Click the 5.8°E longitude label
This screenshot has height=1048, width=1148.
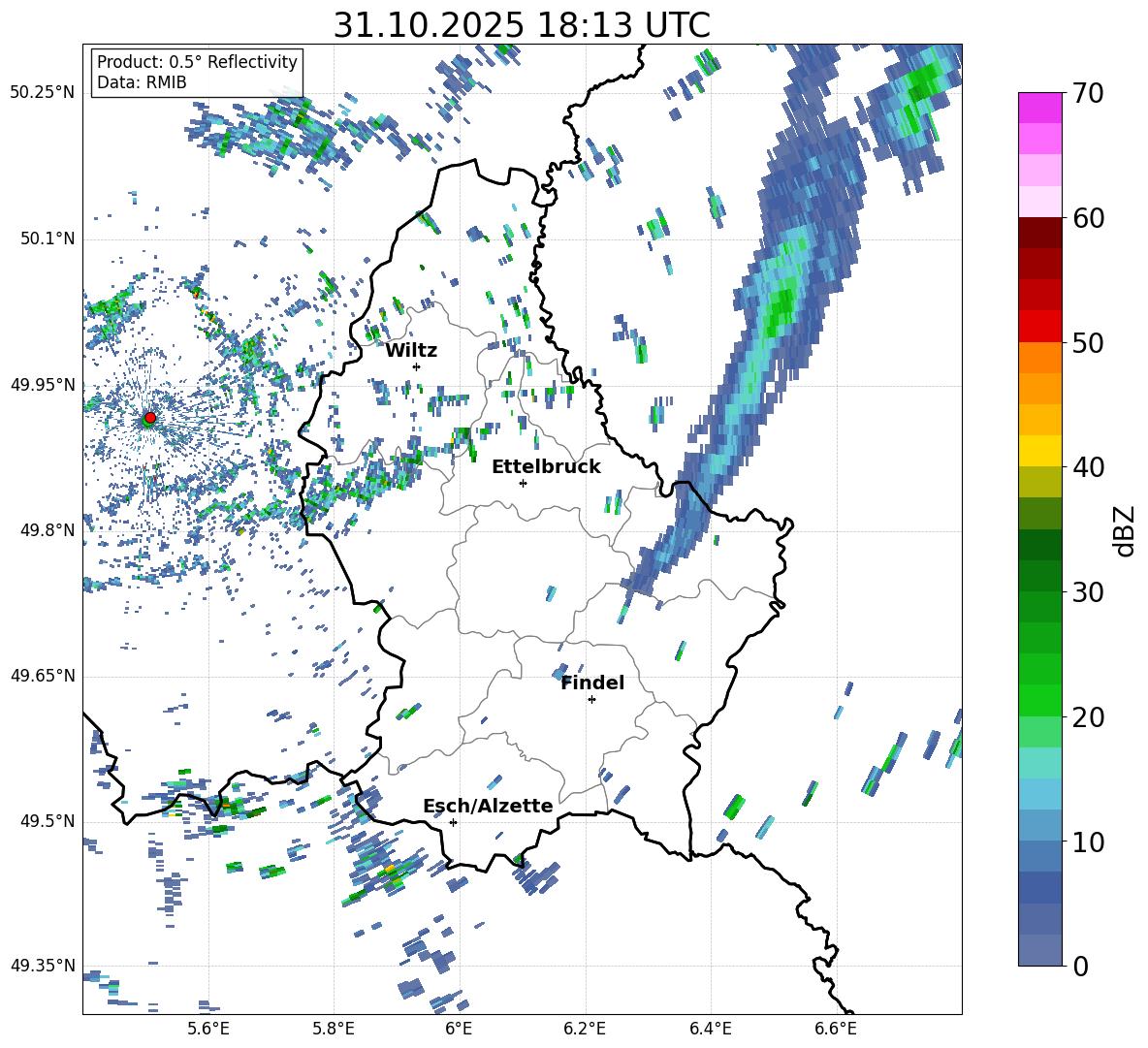click(334, 1030)
